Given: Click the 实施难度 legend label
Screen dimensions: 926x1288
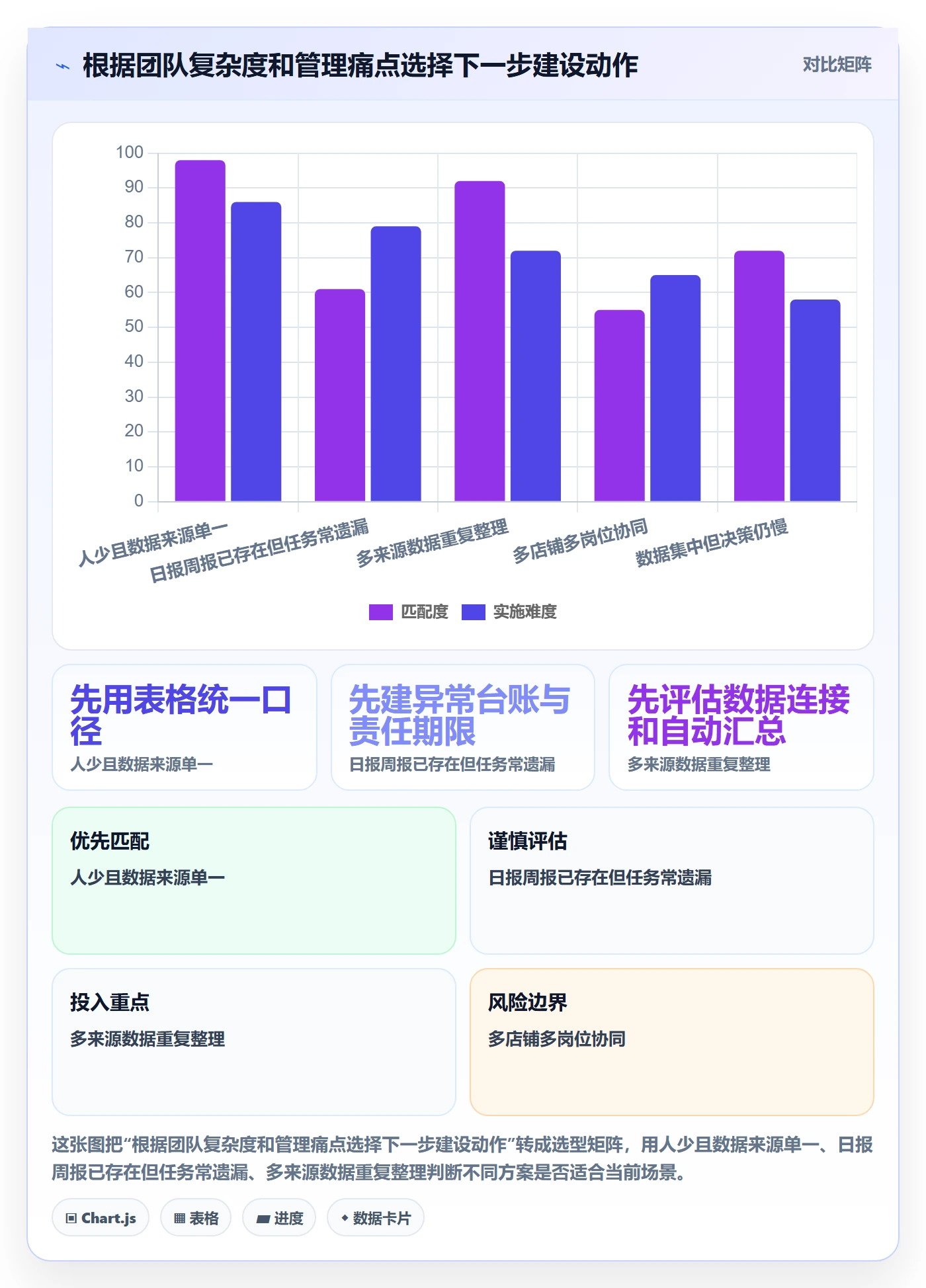Looking at the screenshot, I should pos(525,612).
